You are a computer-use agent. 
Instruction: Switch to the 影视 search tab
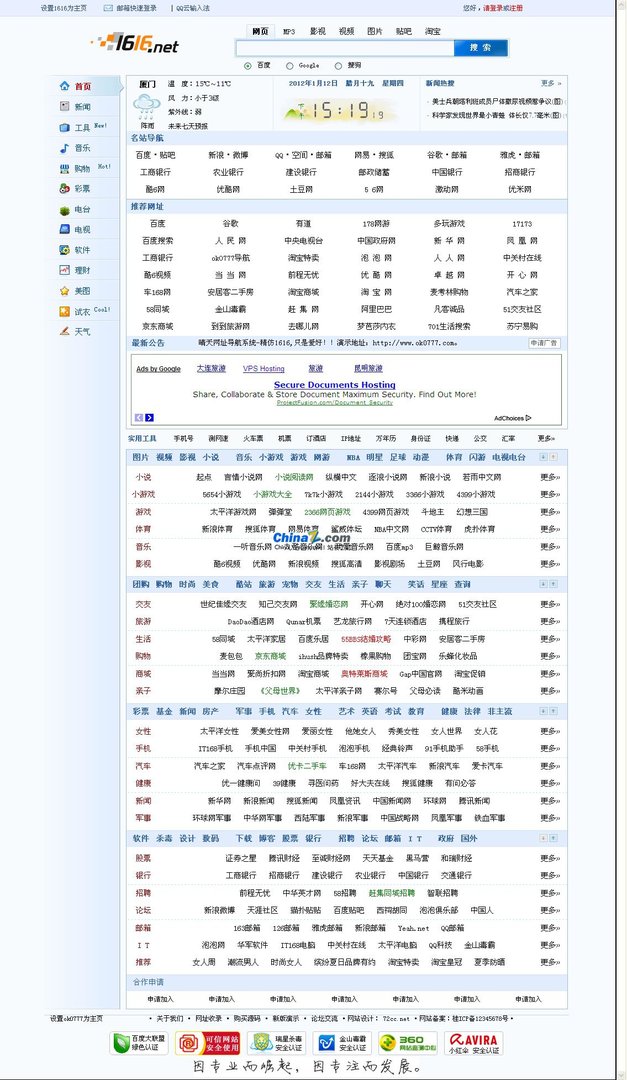click(318, 32)
